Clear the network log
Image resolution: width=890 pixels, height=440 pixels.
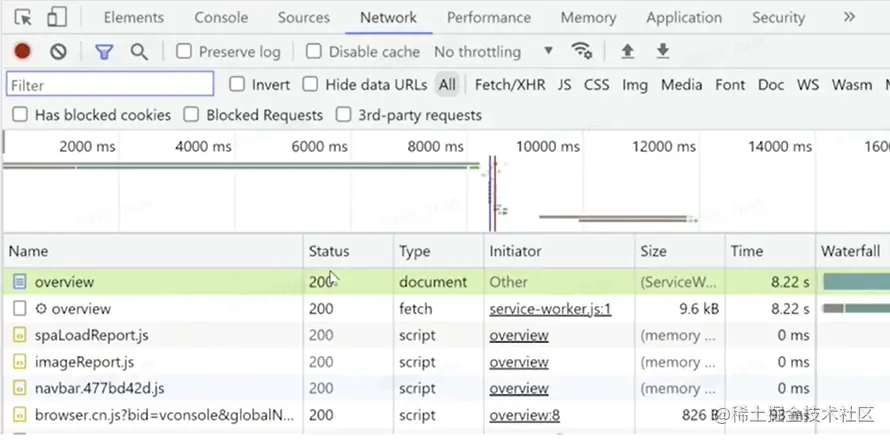(x=58, y=52)
